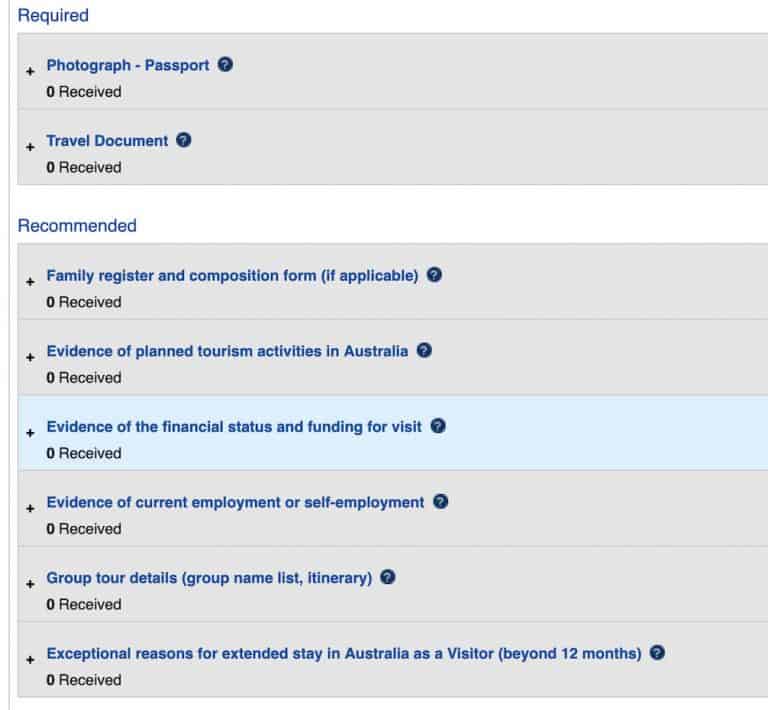Expand financial status row with plus sign
The width and height of the screenshot is (768, 710).
click(x=30, y=433)
